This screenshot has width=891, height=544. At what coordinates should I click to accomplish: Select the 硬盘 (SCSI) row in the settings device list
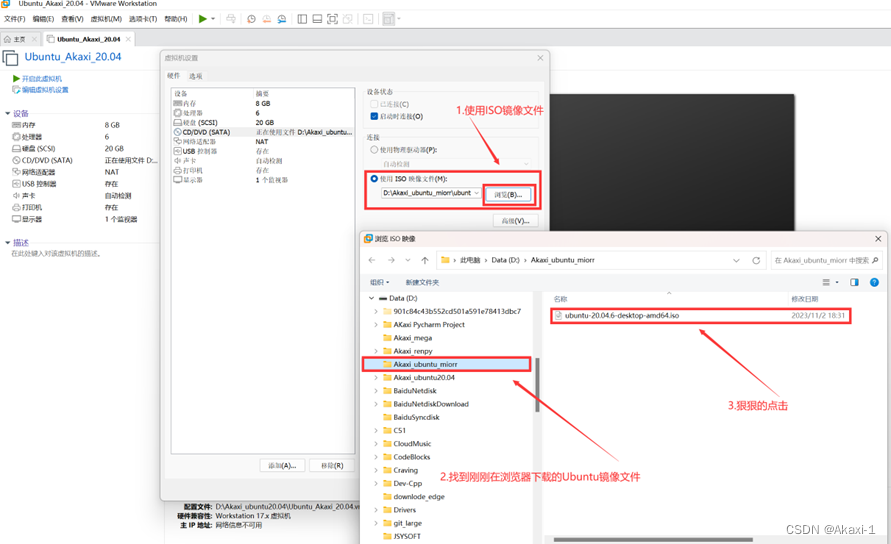click(x=263, y=122)
